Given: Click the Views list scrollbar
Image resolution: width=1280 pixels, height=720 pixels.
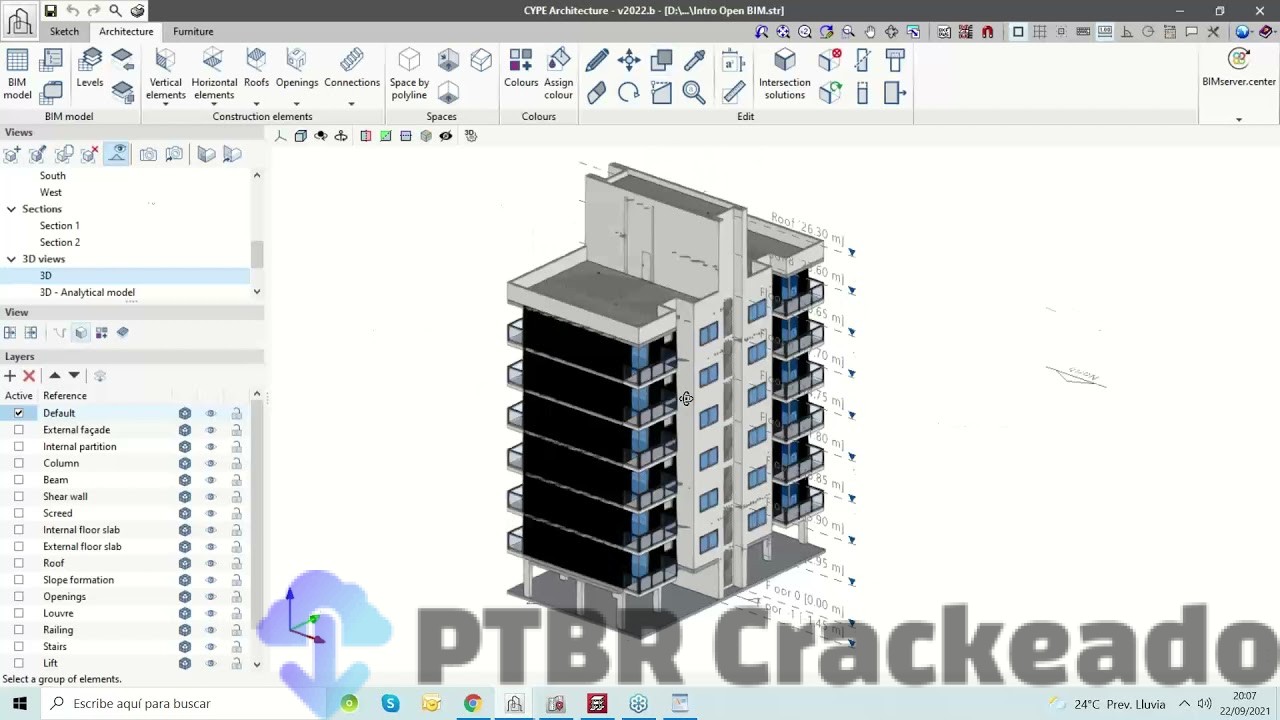Looking at the screenshot, I should [x=257, y=254].
